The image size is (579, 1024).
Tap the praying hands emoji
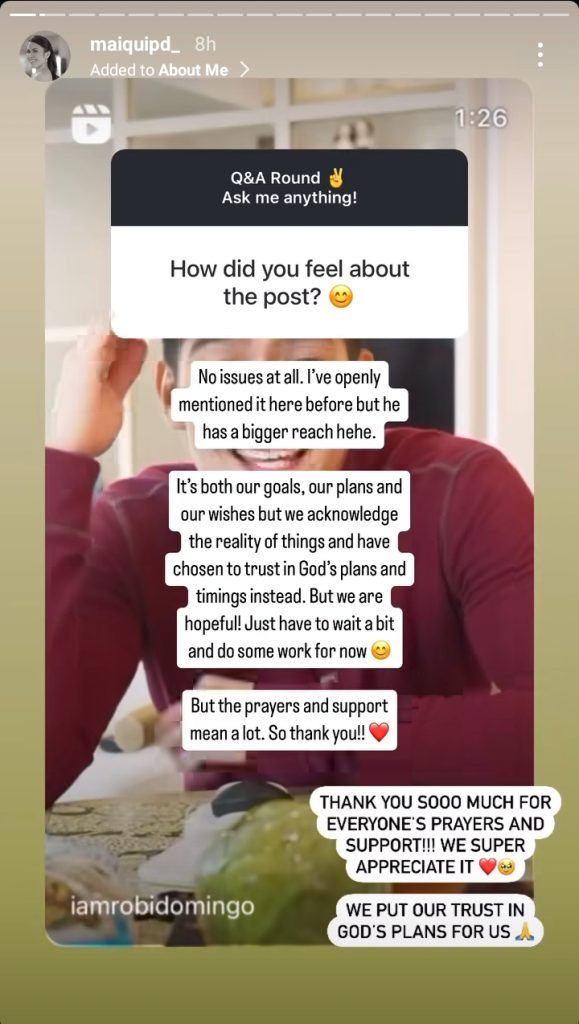[524, 931]
